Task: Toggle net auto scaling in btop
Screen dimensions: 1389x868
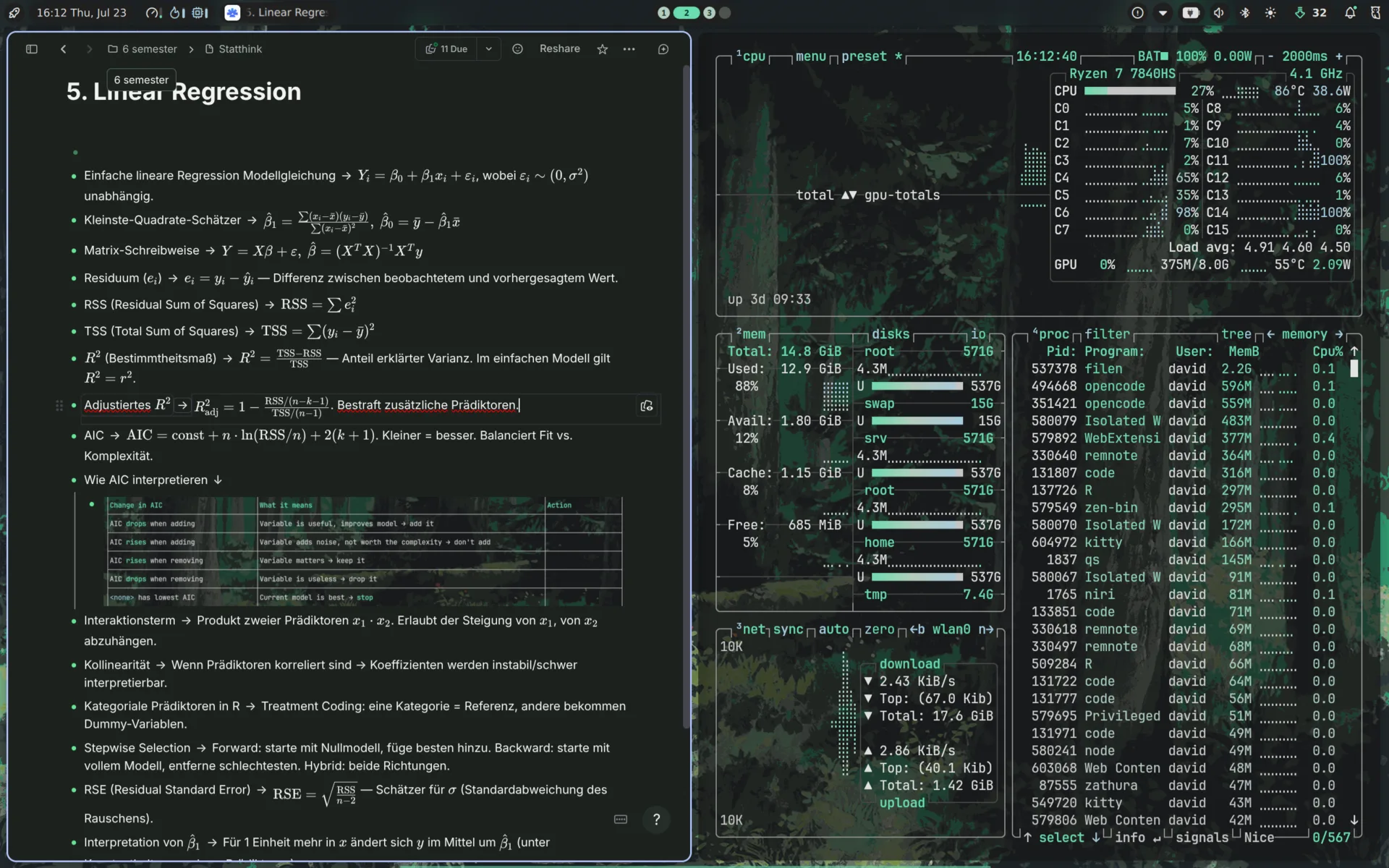Action: [x=833, y=629]
